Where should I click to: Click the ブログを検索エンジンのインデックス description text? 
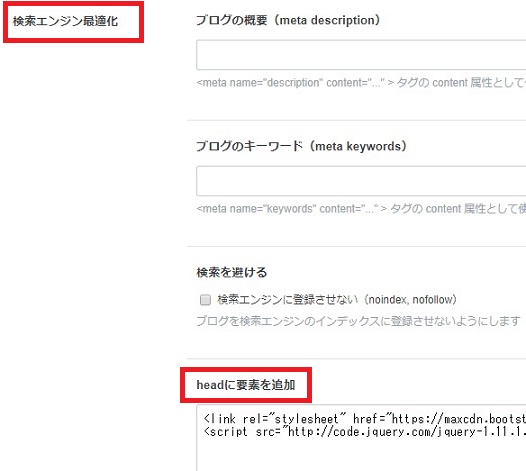click(358, 321)
